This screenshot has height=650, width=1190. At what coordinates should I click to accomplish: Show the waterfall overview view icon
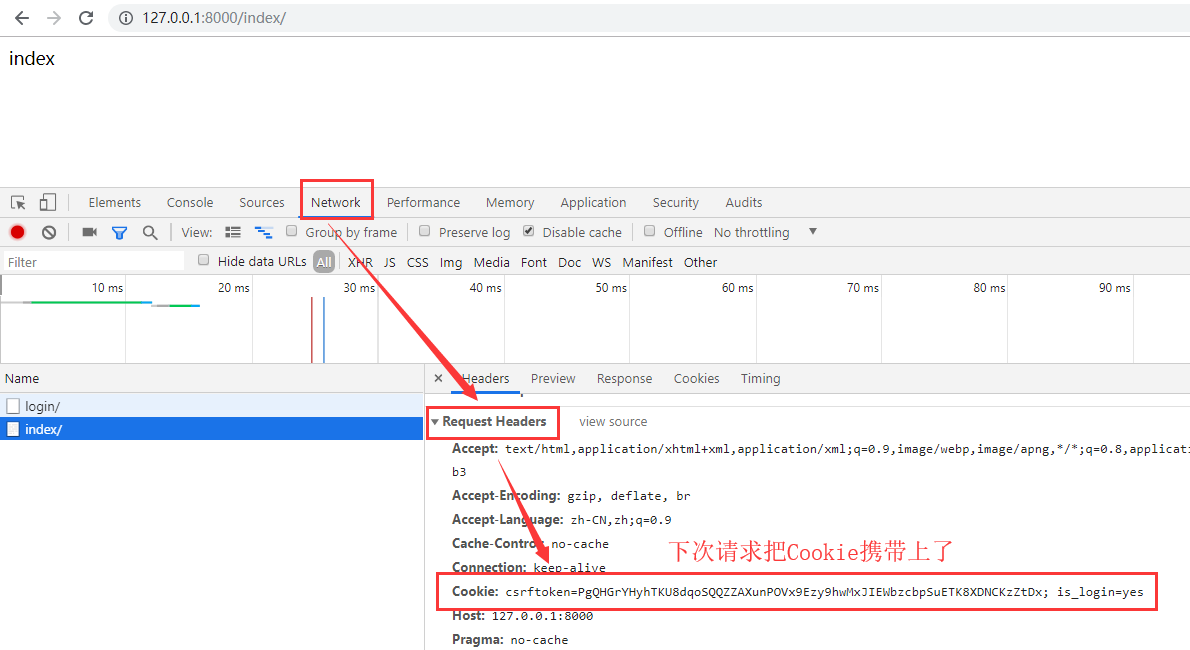point(263,232)
